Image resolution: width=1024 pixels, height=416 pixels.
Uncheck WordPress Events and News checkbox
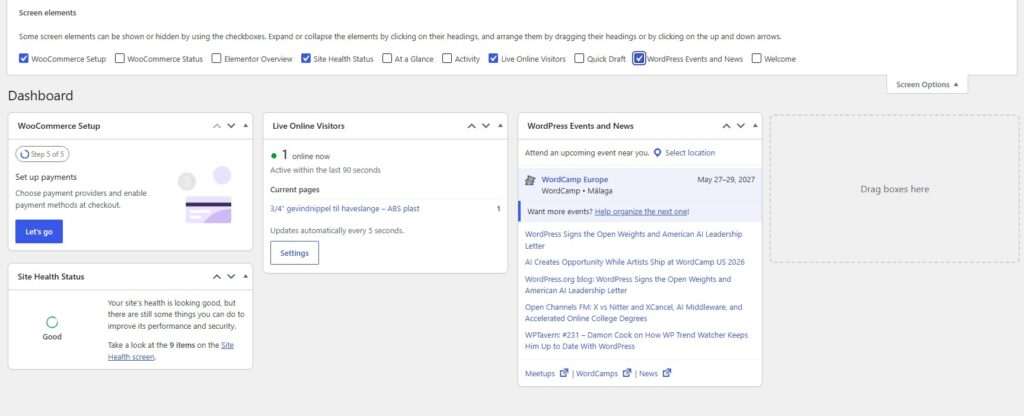click(639, 59)
